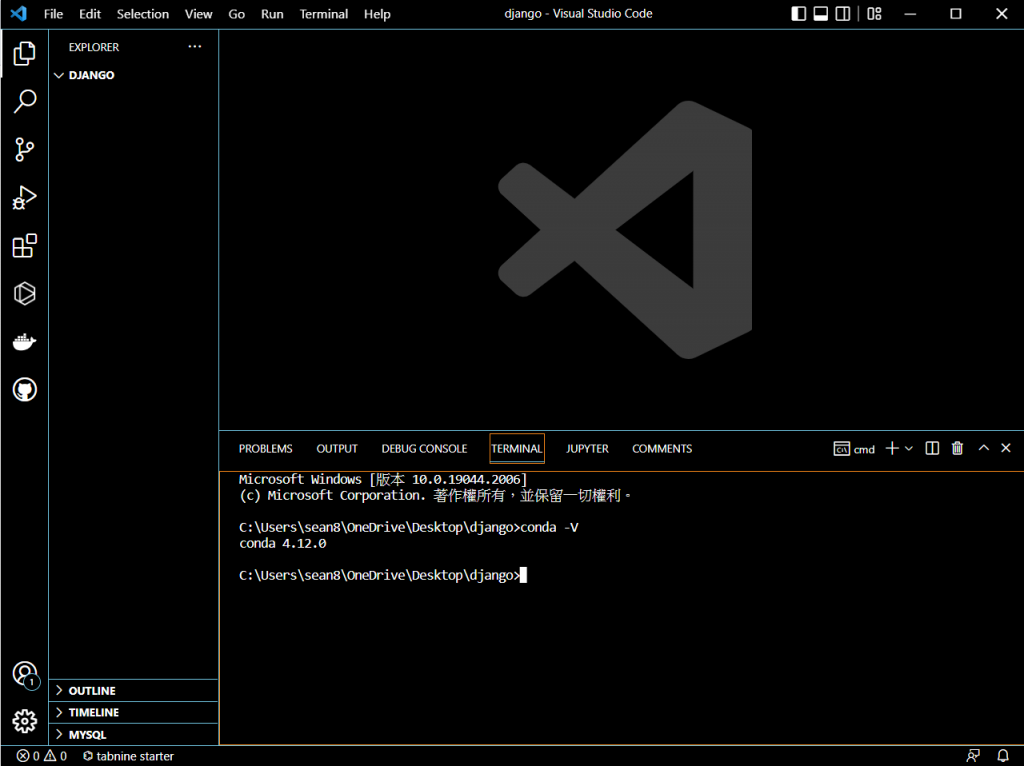Screen dimensions: 1024x766
Task: Click 'conda 4.12.0' output text
Action: [282, 543]
